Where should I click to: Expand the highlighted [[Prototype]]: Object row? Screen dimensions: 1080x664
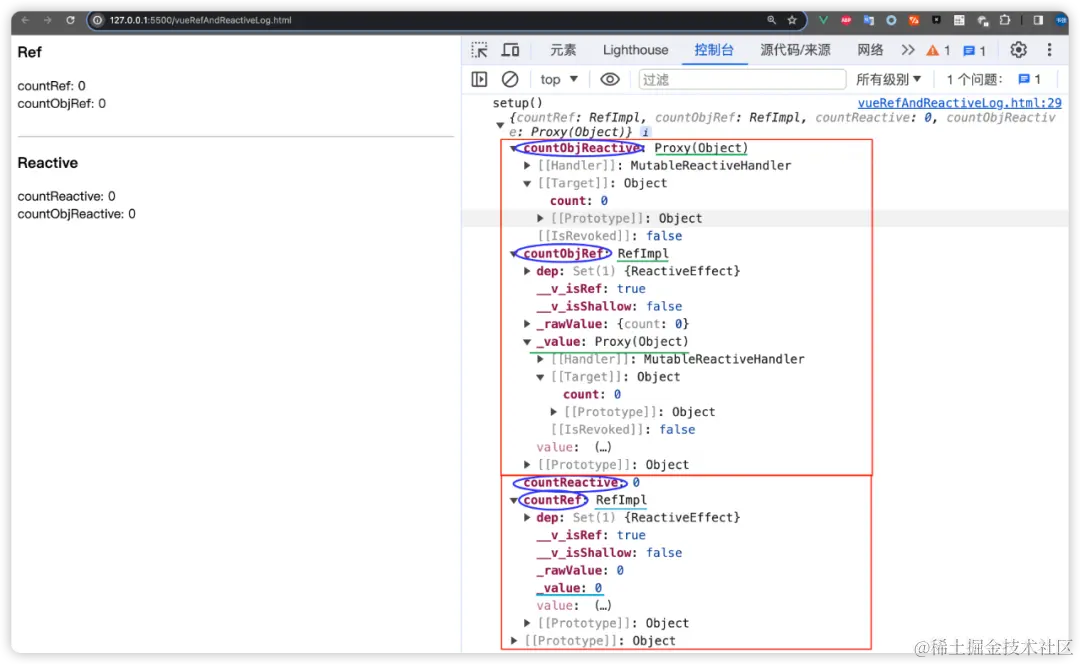point(541,218)
